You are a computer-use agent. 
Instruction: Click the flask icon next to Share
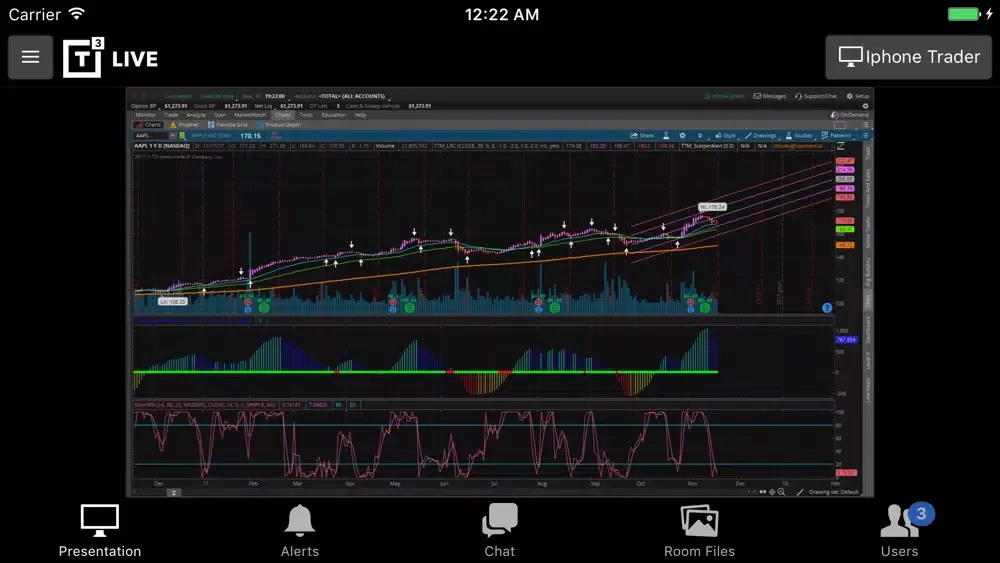point(666,136)
